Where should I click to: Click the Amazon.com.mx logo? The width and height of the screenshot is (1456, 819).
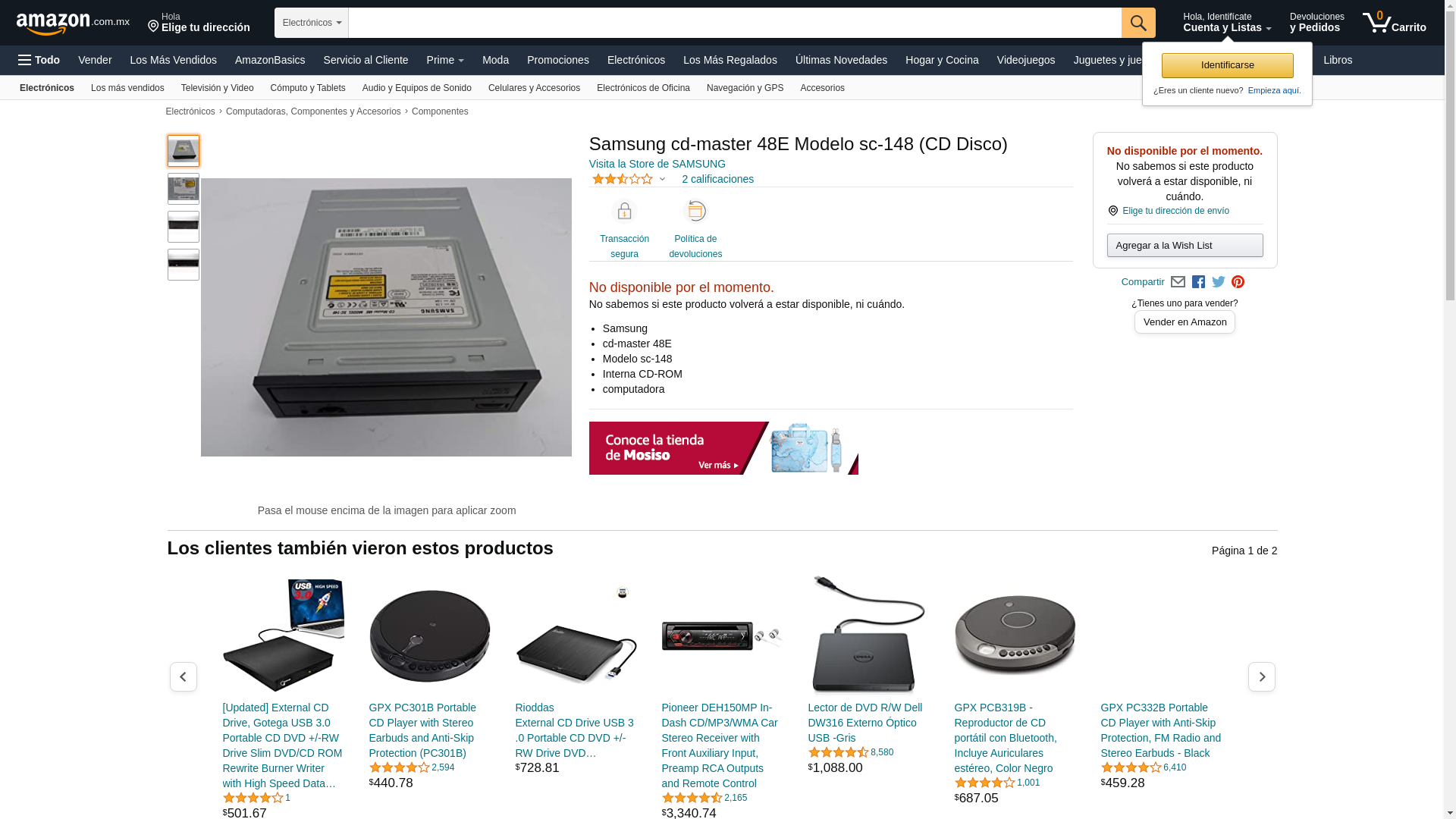[73, 24]
